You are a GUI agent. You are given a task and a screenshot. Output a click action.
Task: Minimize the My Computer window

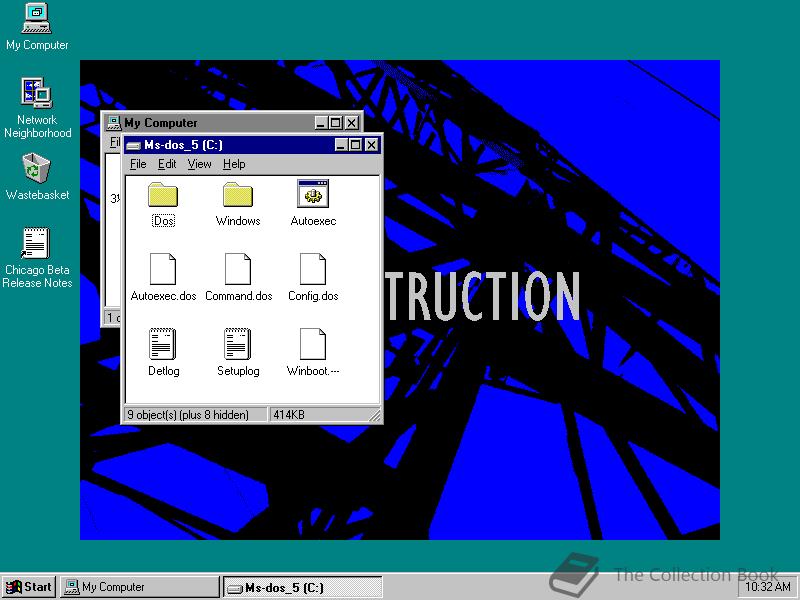pyautogui.click(x=320, y=123)
